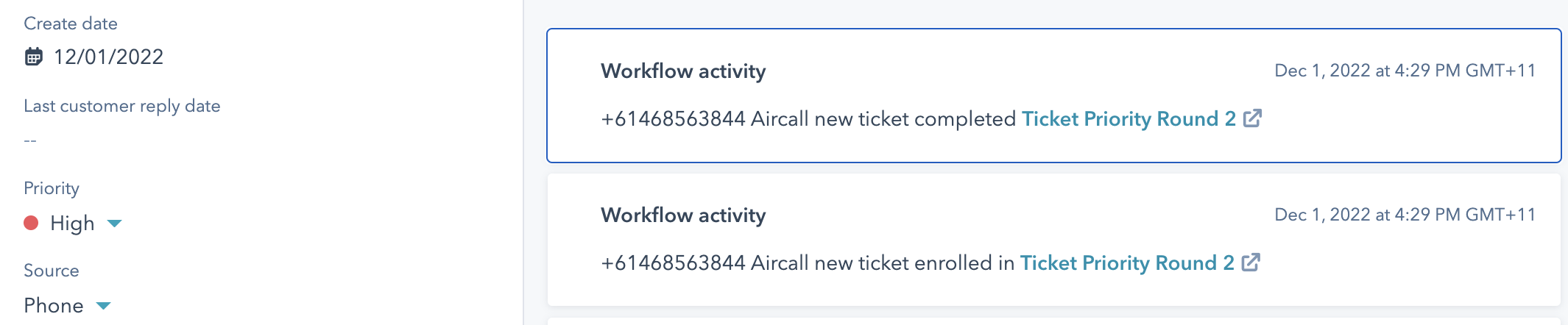Screen dimensions: 1568x325
Task: Expand the Source dropdown caret
Action: coord(103,305)
